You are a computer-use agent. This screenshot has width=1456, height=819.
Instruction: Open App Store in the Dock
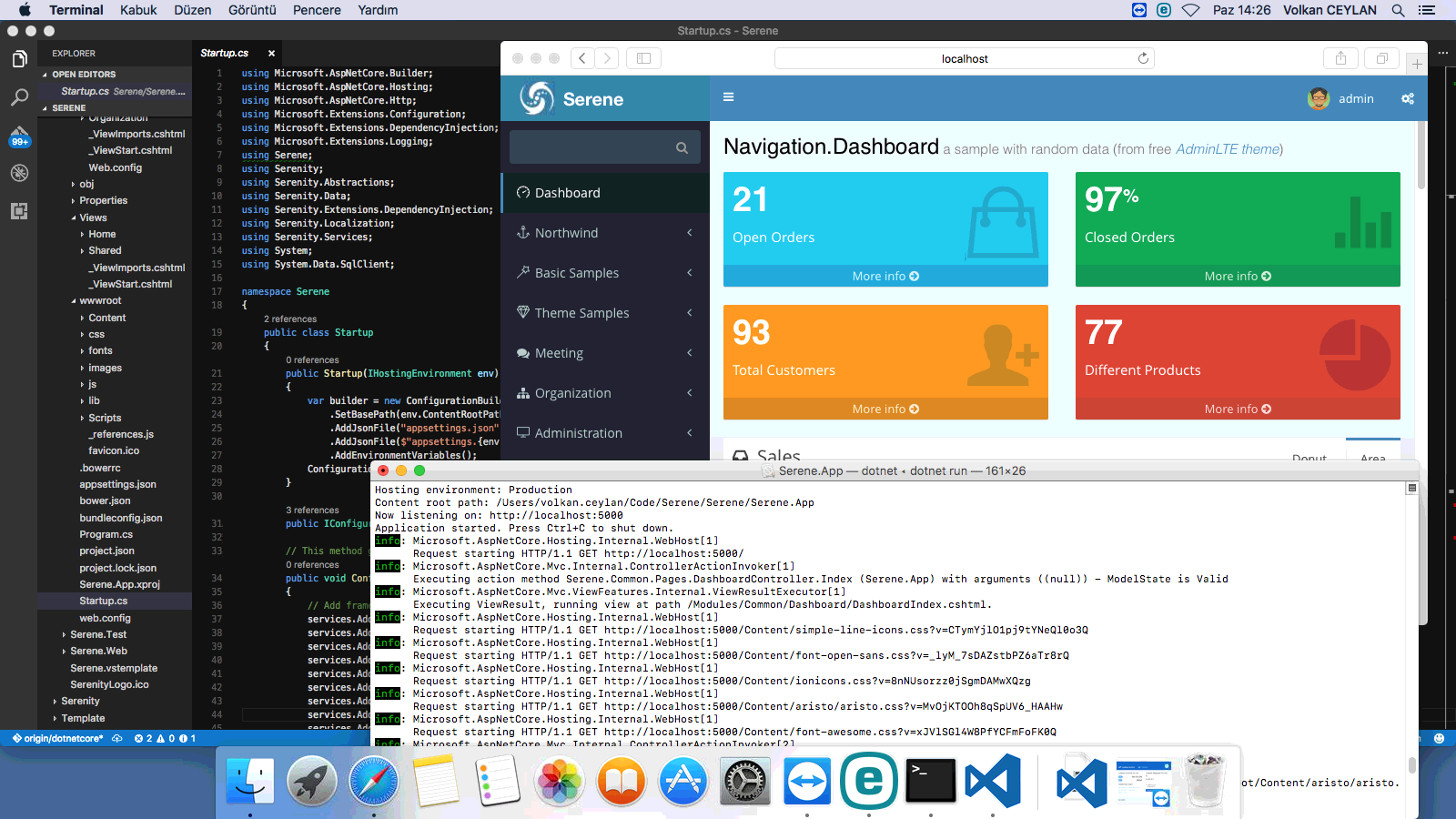coord(682,781)
